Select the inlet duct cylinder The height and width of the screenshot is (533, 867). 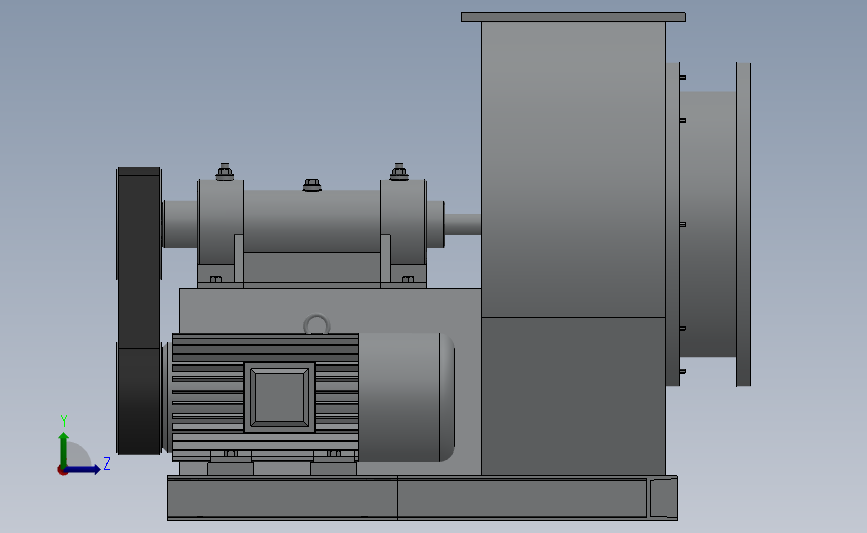pyautogui.click(x=708, y=224)
